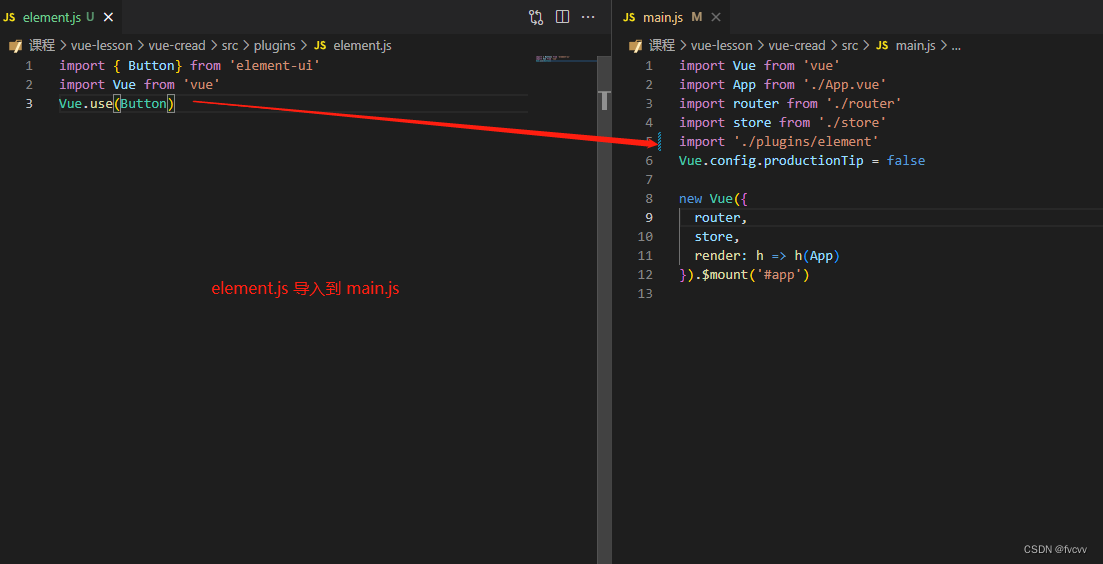This screenshot has height=564, width=1103.
Task: Click JS file icon on main.js tab
Action: point(630,18)
